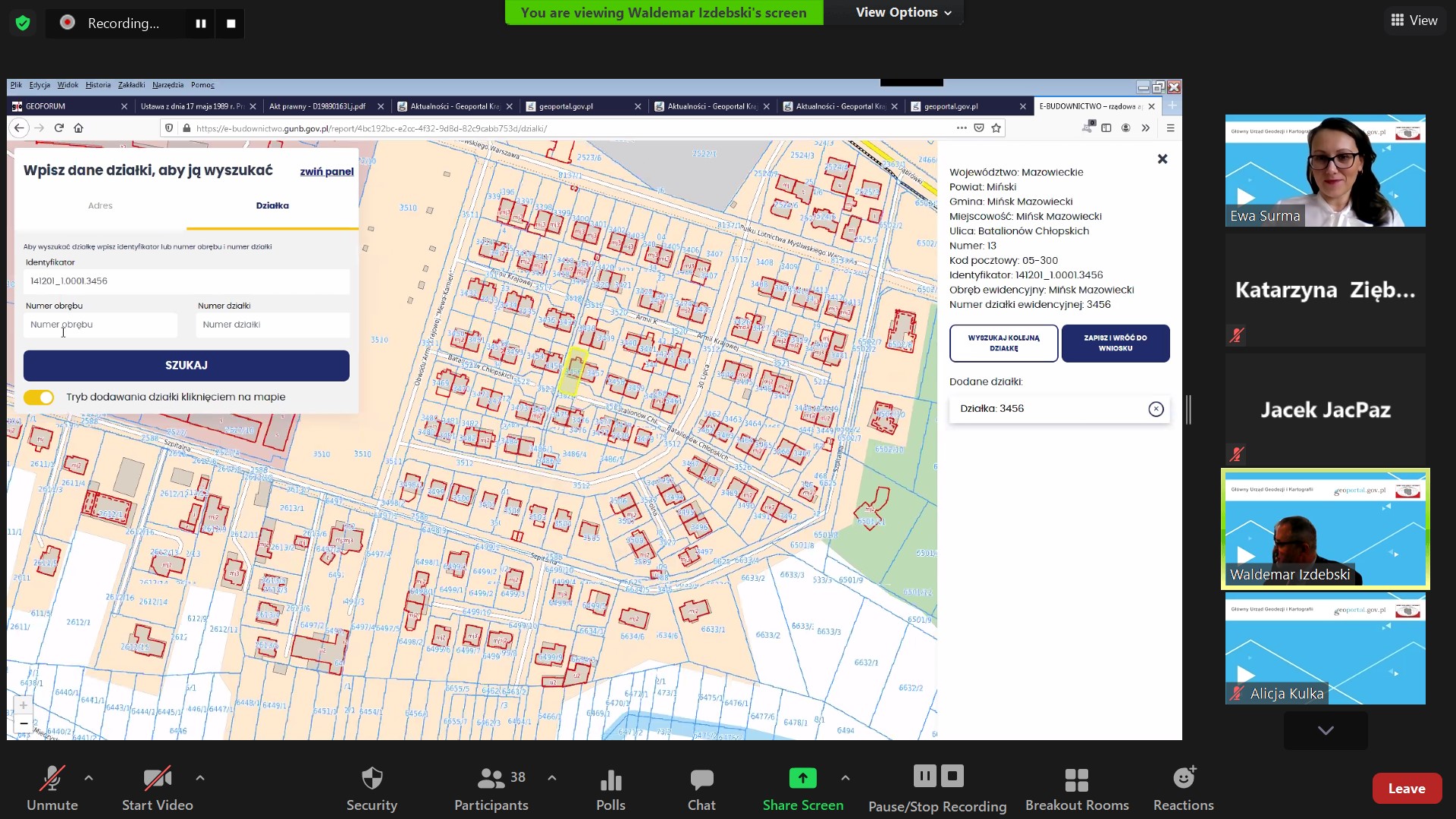Image resolution: width=1456 pixels, height=819 pixels.
Task: Remove Działka 3456 with circled X
Action: coord(1156,409)
